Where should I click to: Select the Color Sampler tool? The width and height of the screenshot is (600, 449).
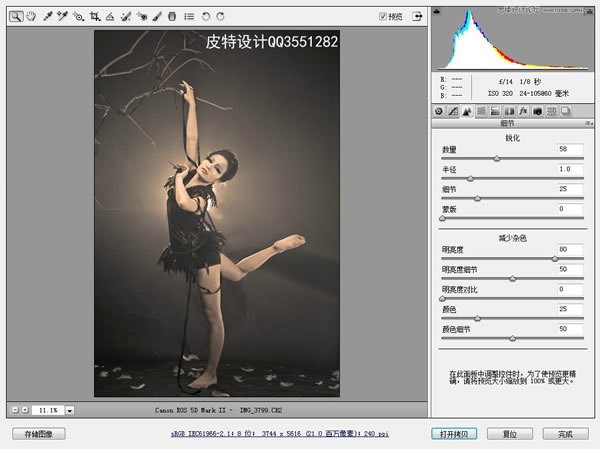point(62,16)
